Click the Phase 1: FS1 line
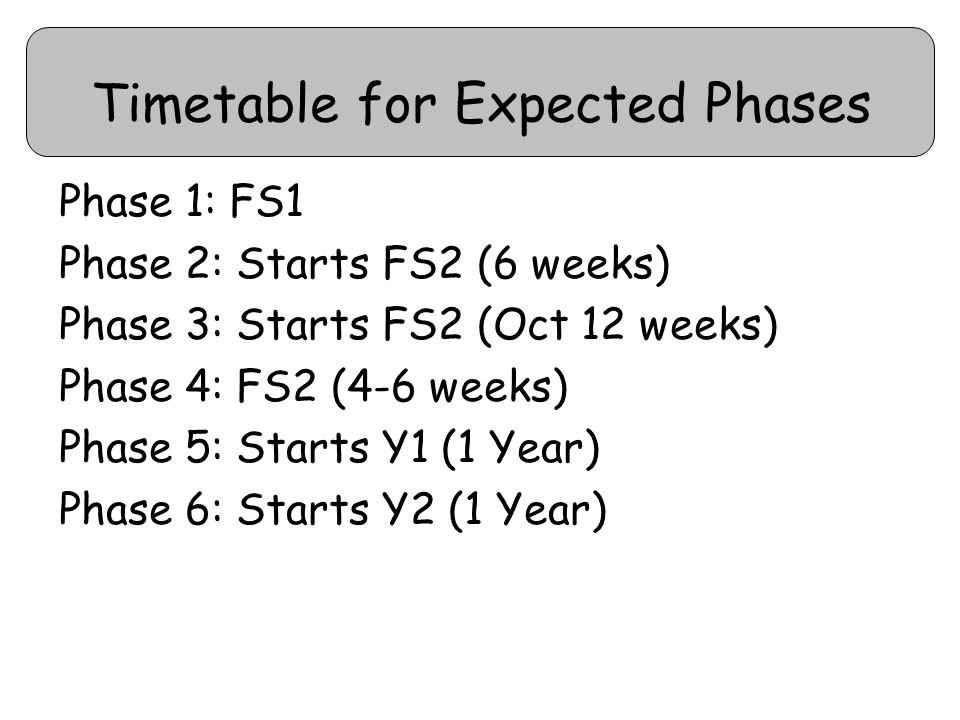 click(181, 201)
